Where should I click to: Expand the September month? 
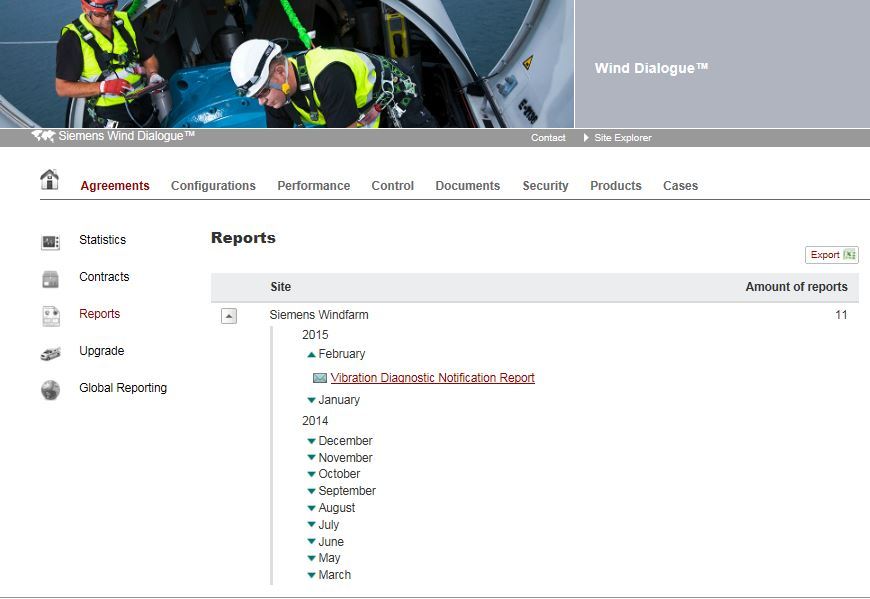coord(311,491)
